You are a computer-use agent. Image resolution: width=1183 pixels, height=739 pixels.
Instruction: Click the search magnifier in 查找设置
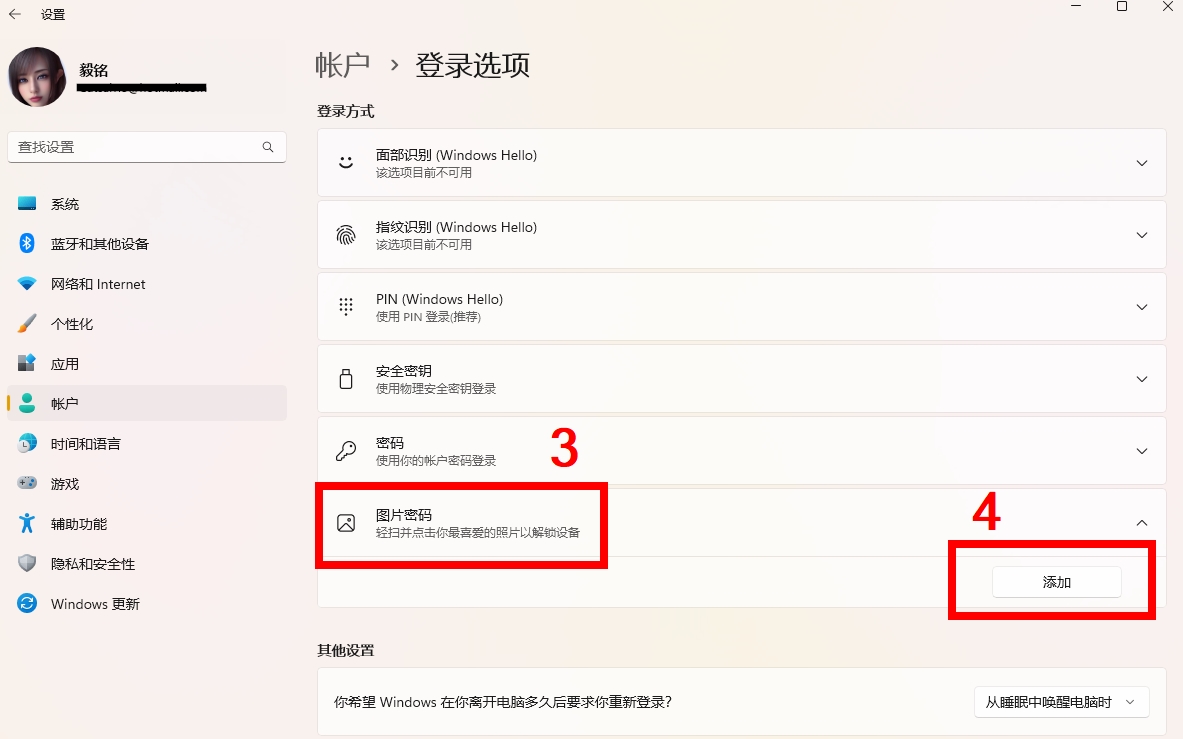267,146
